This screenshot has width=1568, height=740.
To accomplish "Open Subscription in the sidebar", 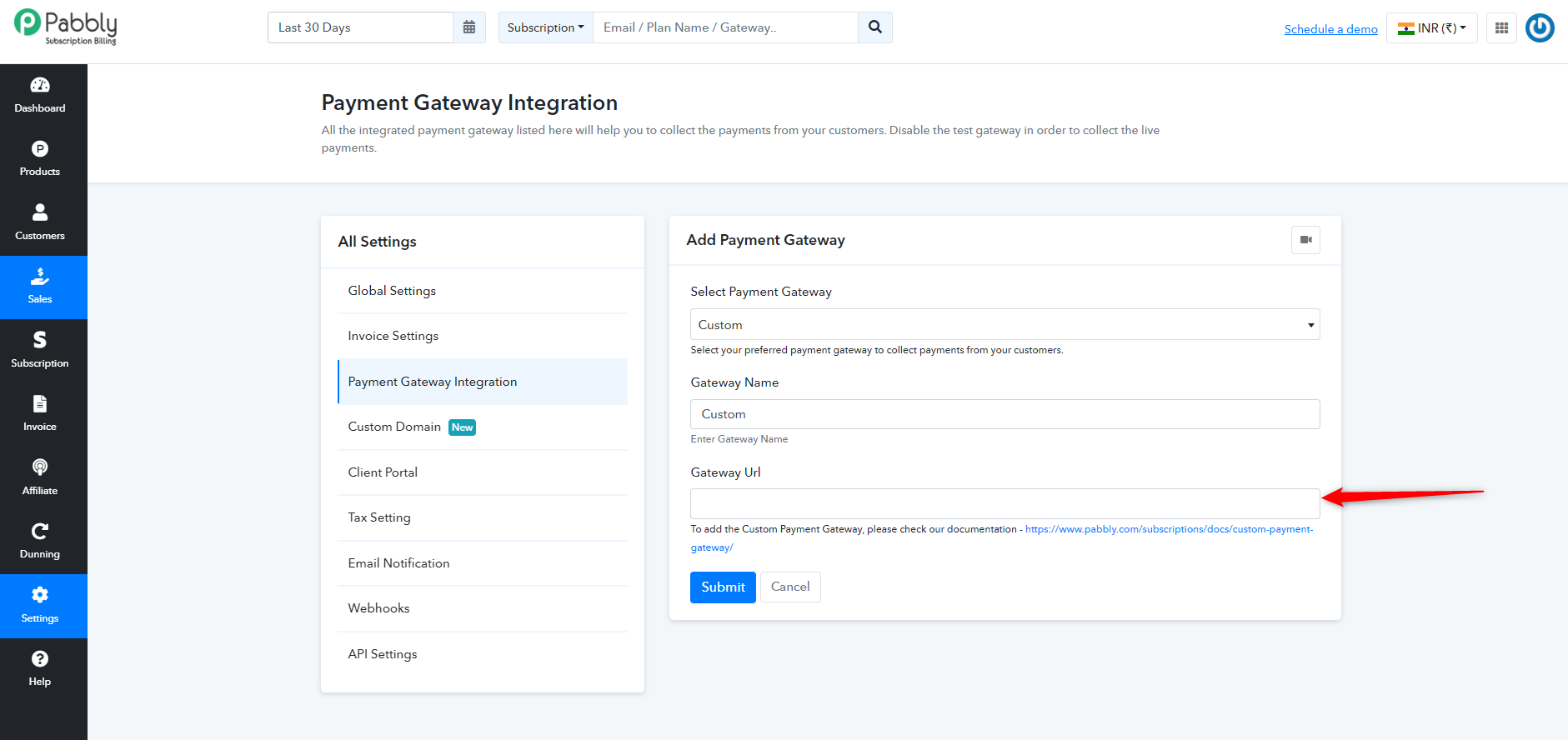I will tap(40, 351).
